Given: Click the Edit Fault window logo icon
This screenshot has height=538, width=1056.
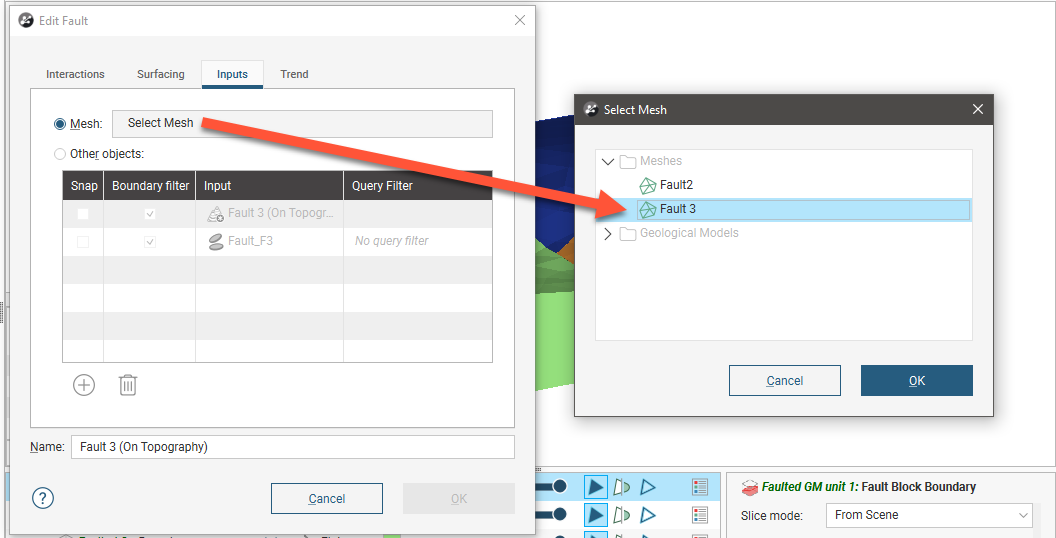Looking at the screenshot, I should coord(26,21).
